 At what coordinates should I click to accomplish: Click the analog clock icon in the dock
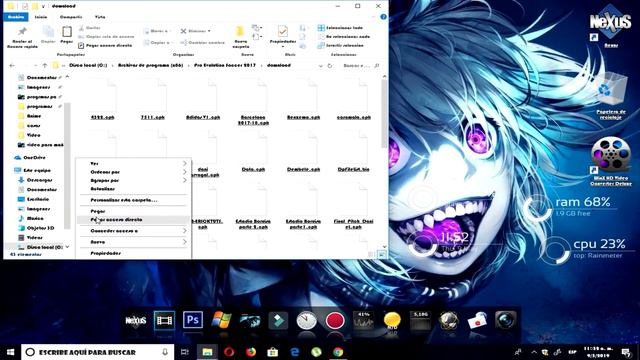pos(307,320)
